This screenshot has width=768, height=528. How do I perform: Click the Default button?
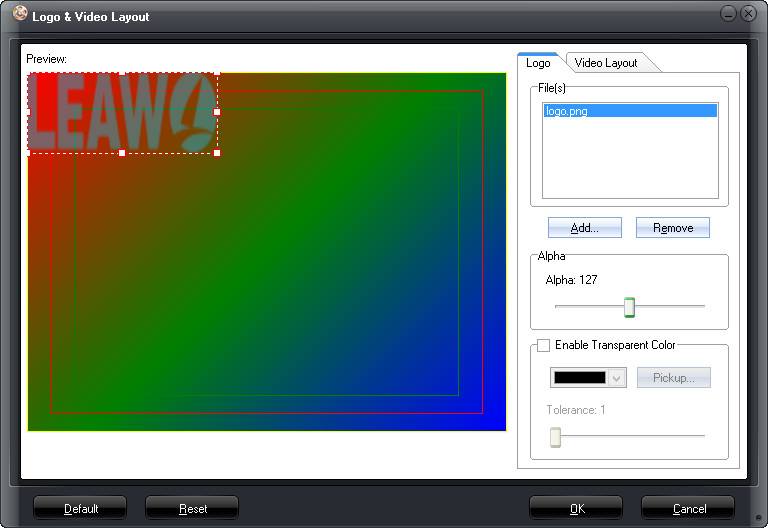[80, 508]
